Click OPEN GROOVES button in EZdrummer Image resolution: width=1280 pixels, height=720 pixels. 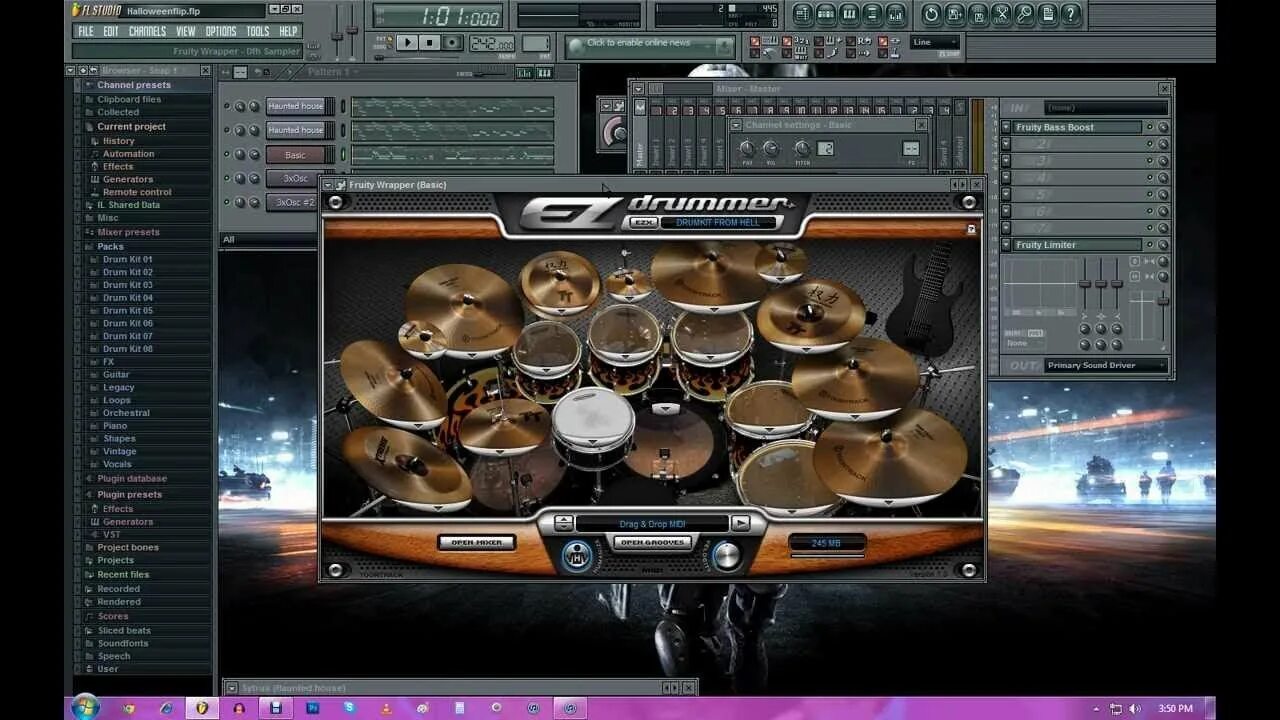(652, 542)
